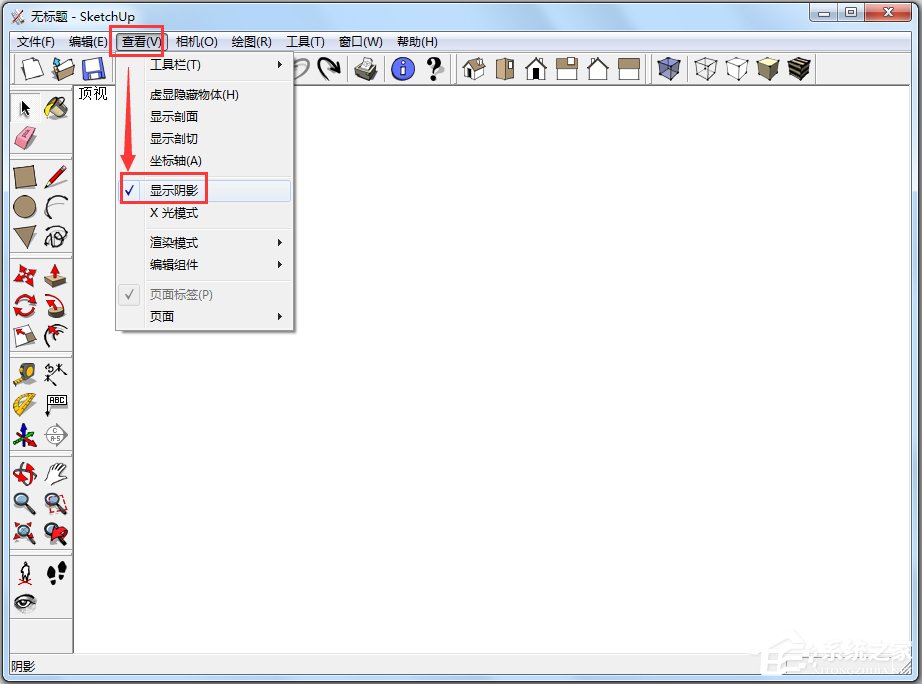Open the 编辑(E) menu
Screen dimensions: 922x684
[x=88, y=42]
